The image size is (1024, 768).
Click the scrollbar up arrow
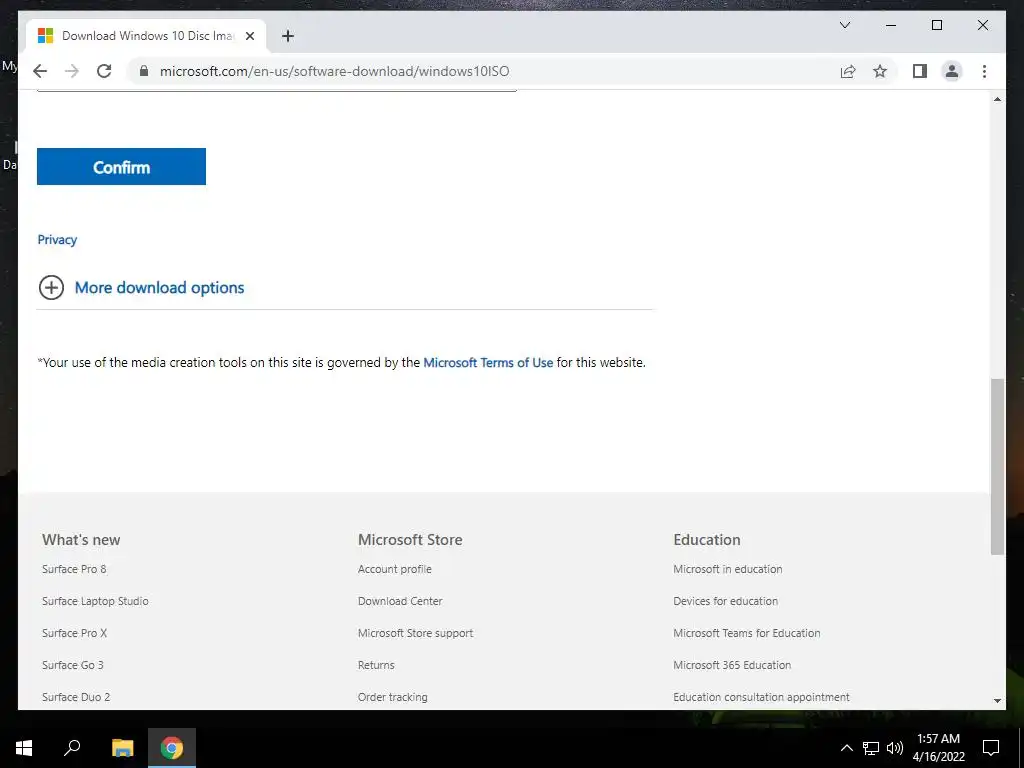coord(997,99)
